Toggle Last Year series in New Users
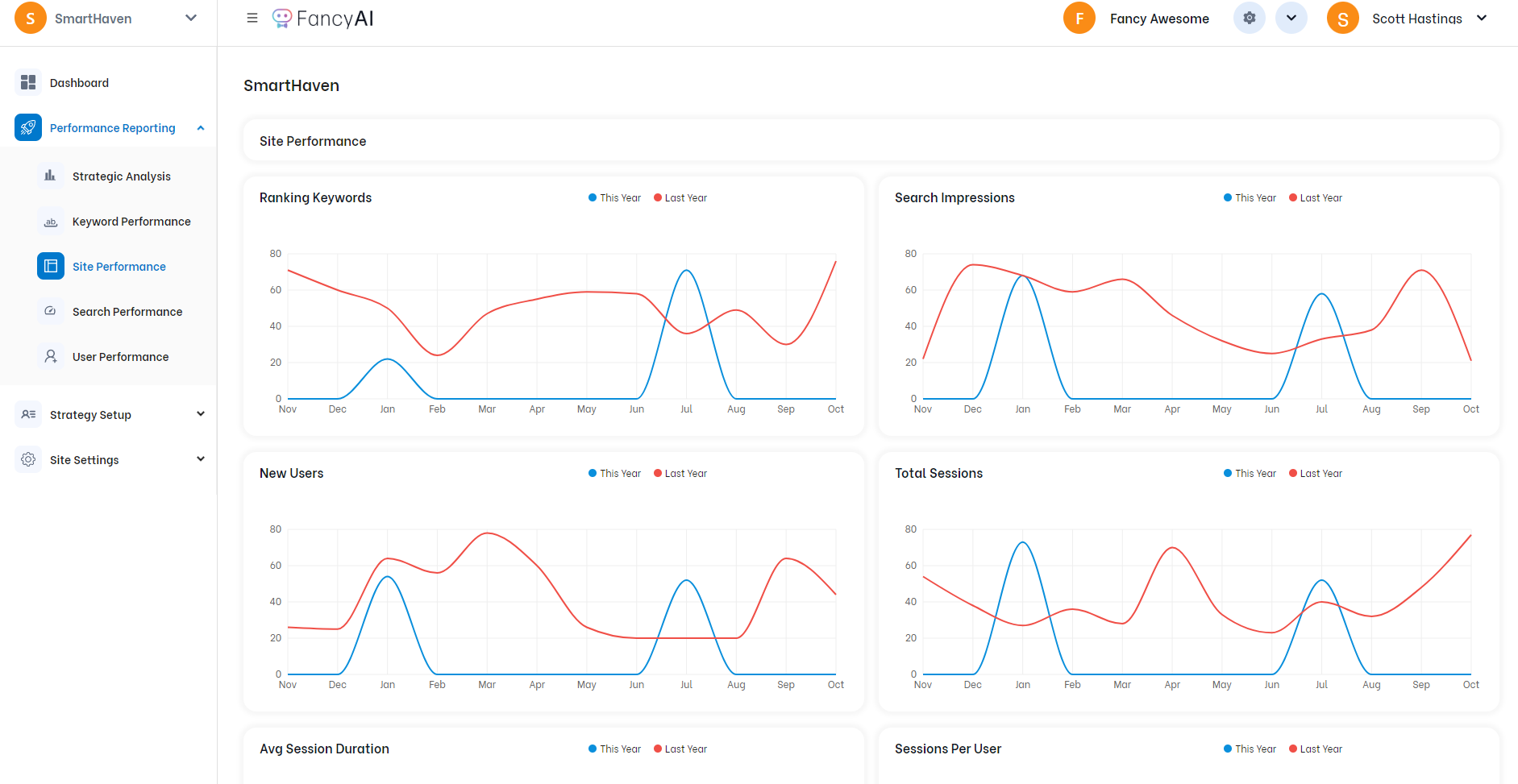 pos(680,474)
